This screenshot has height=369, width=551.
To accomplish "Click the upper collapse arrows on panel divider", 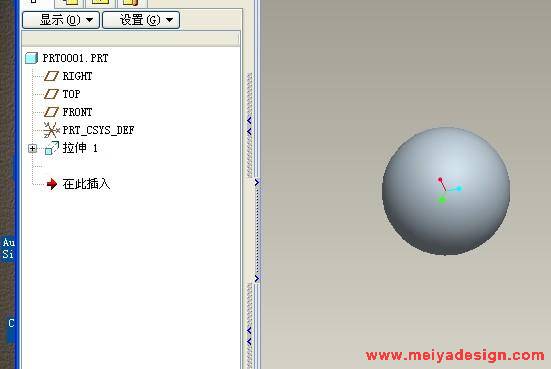I will click(249, 126).
